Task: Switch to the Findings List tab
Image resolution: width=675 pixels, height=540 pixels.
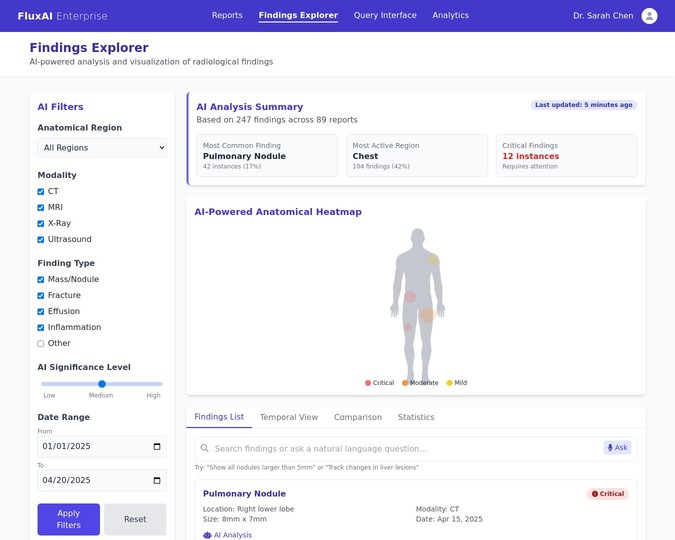Action: (x=219, y=417)
